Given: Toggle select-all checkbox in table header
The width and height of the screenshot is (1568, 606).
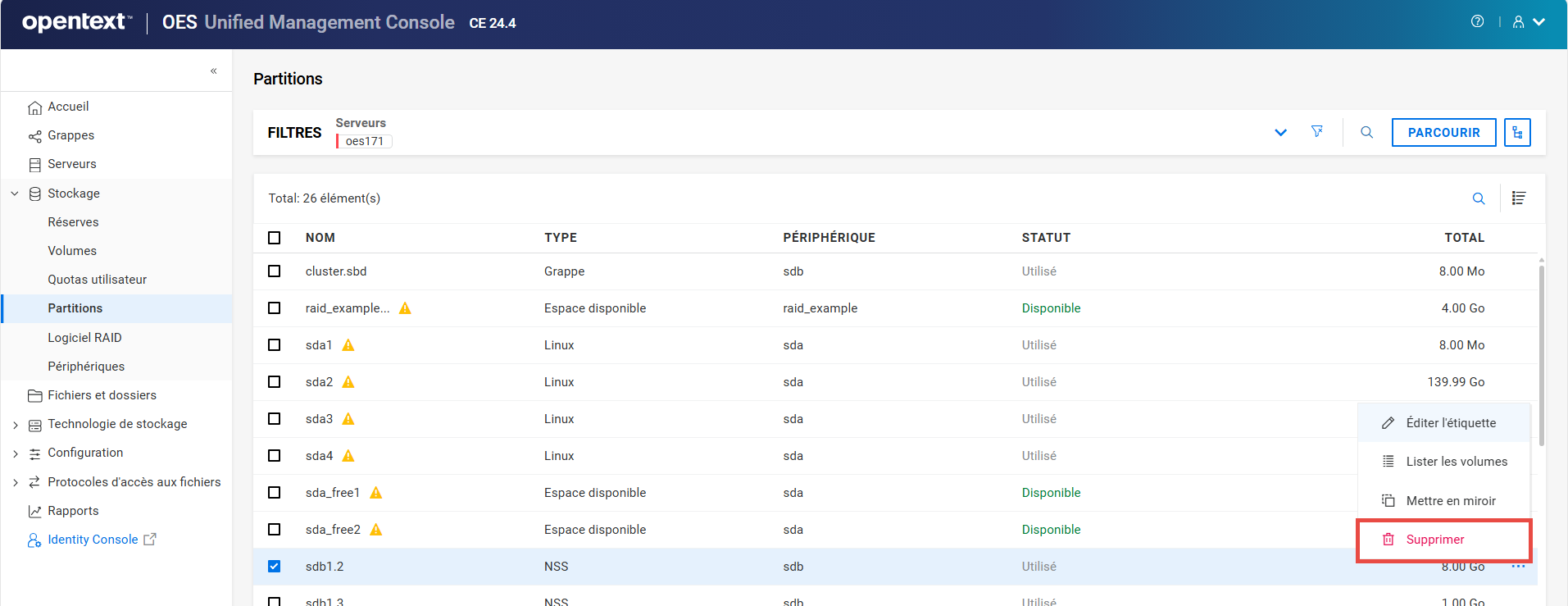Looking at the screenshot, I should pyautogui.click(x=275, y=238).
